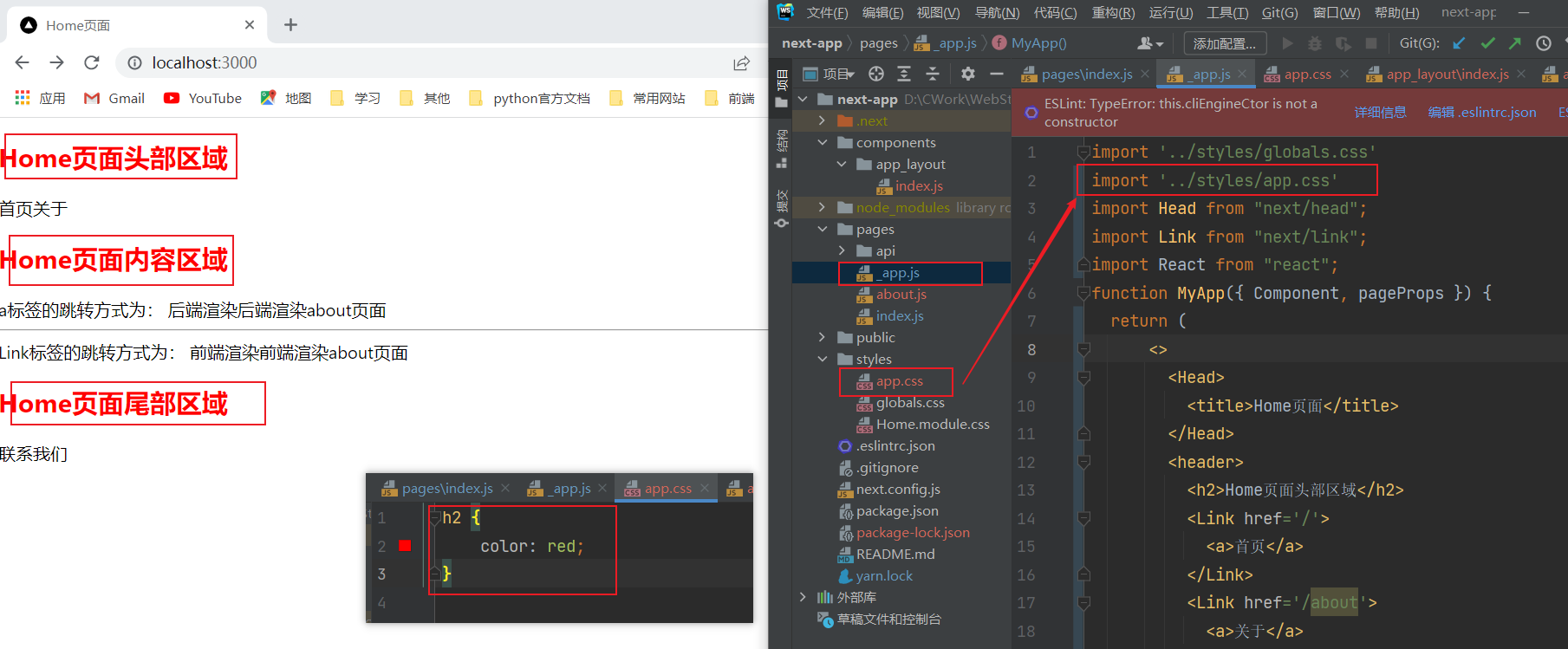
Task: Open project panel settings gear
Action: pos(968,74)
